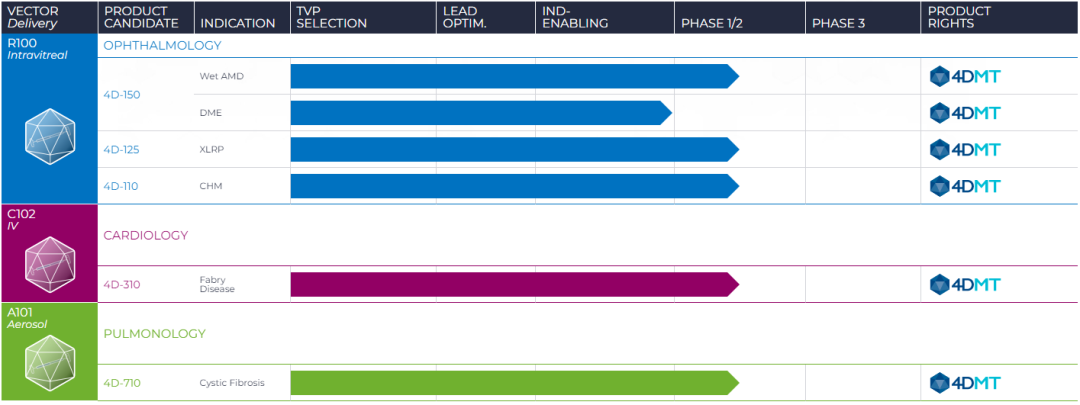
Task: Click the 4DMT logo in the Cystic Fibrosis row
Action: pos(964,383)
